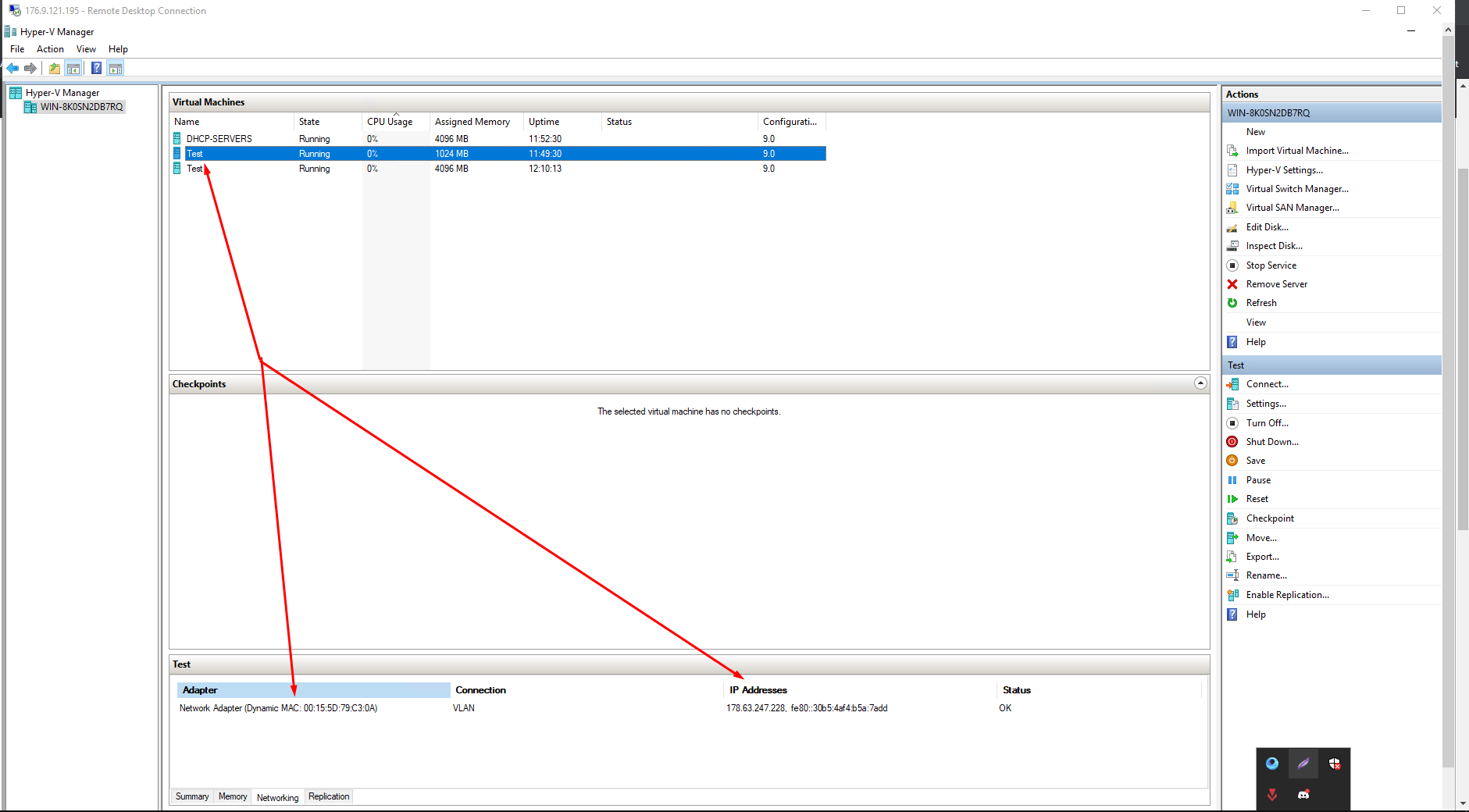1469x812 pixels.
Task: Open Virtual SAN Manager
Action: pyautogui.click(x=1292, y=207)
